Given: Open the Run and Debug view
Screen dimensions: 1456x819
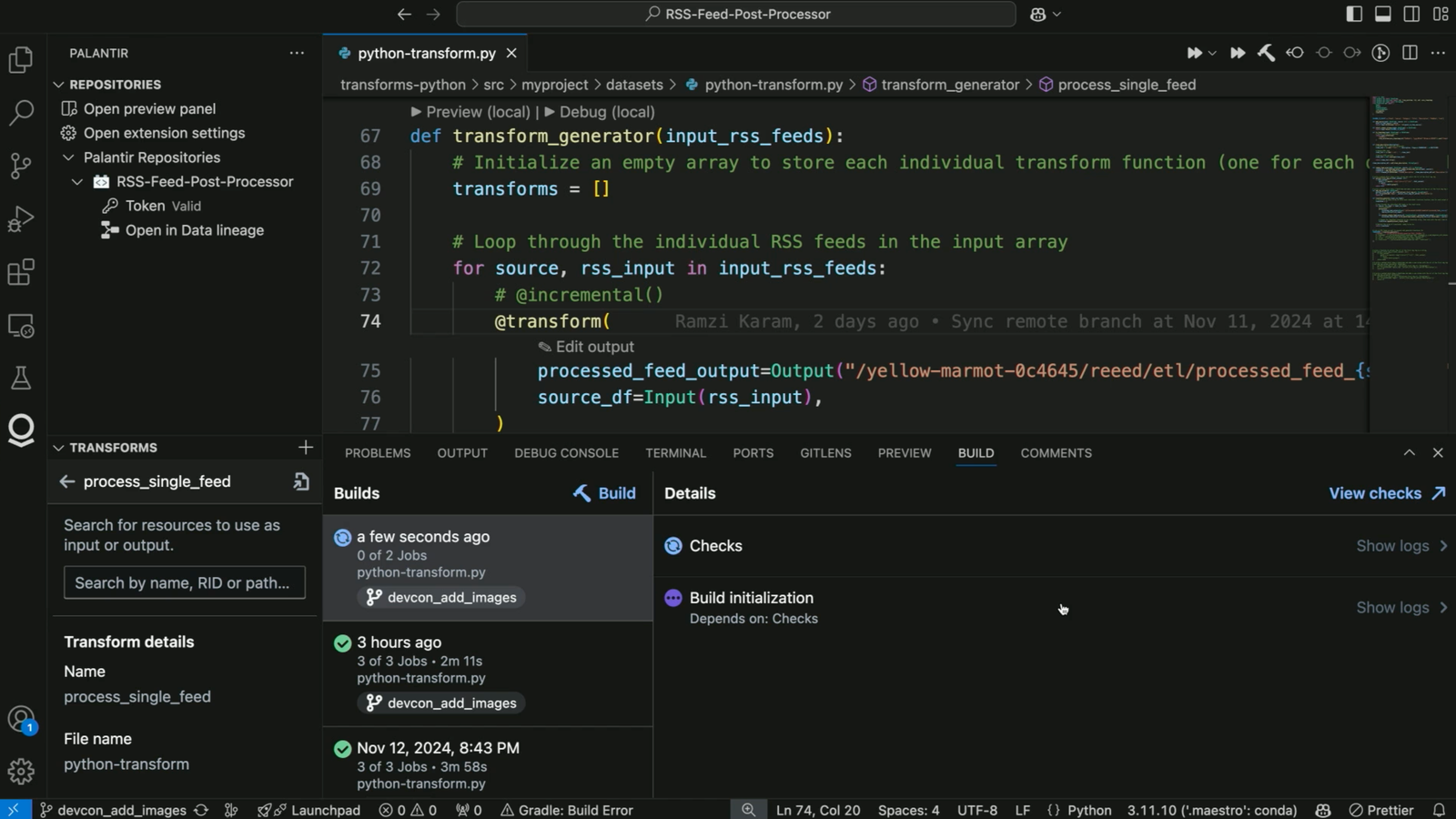Looking at the screenshot, I should pyautogui.click(x=20, y=218).
